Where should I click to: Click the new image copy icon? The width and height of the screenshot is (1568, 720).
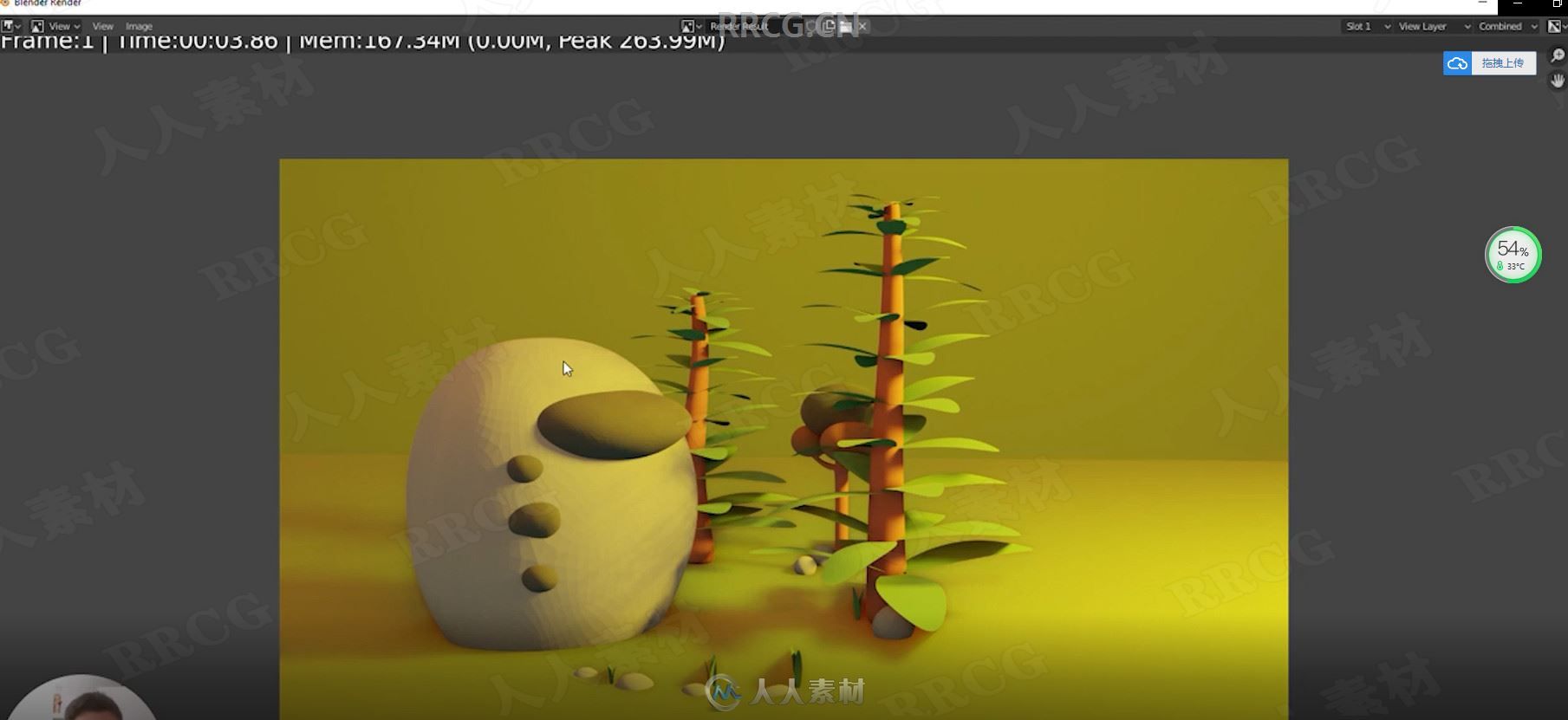coord(829,26)
